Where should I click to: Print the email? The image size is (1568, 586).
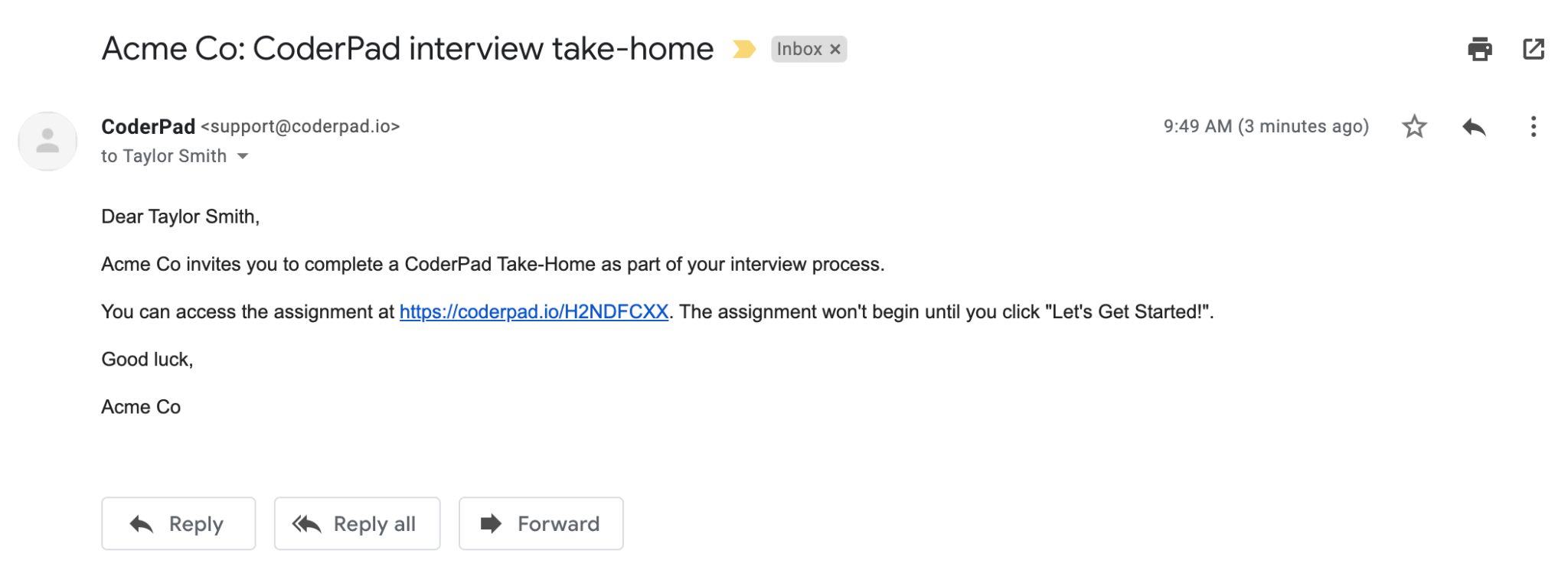pyautogui.click(x=1481, y=48)
